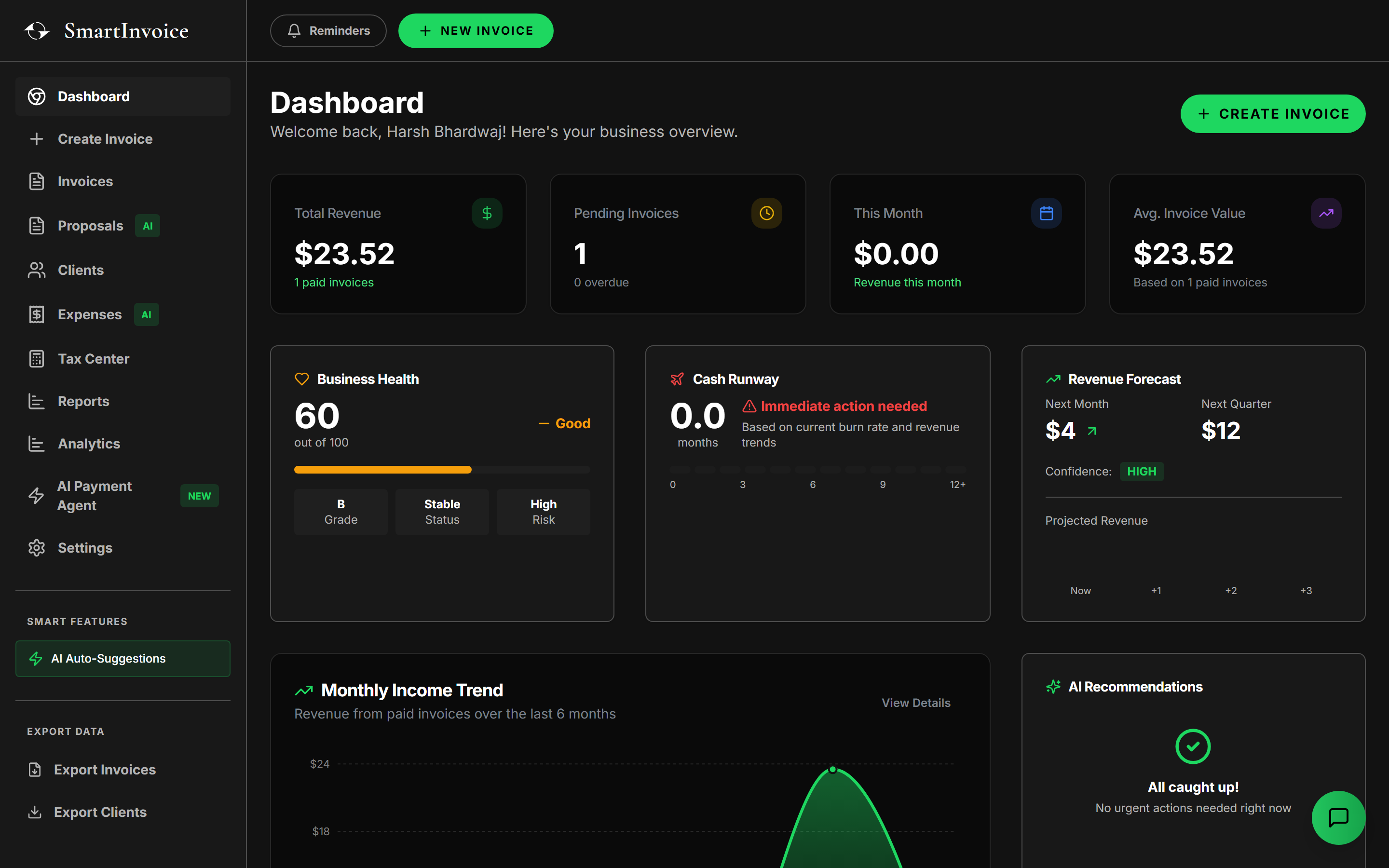Click the AI Auto-Suggestions button

(123, 658)
